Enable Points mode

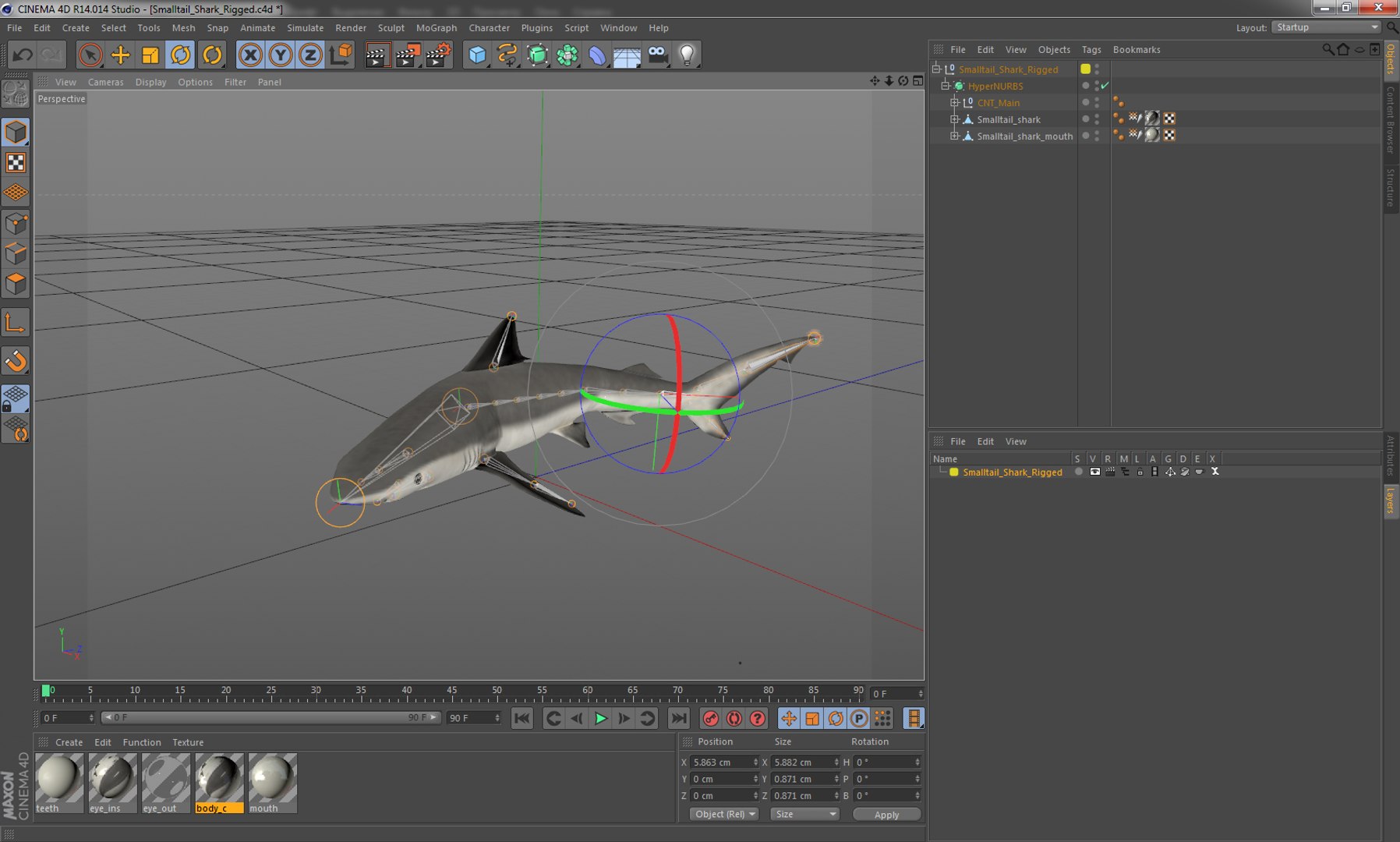(x=16, y=225)
